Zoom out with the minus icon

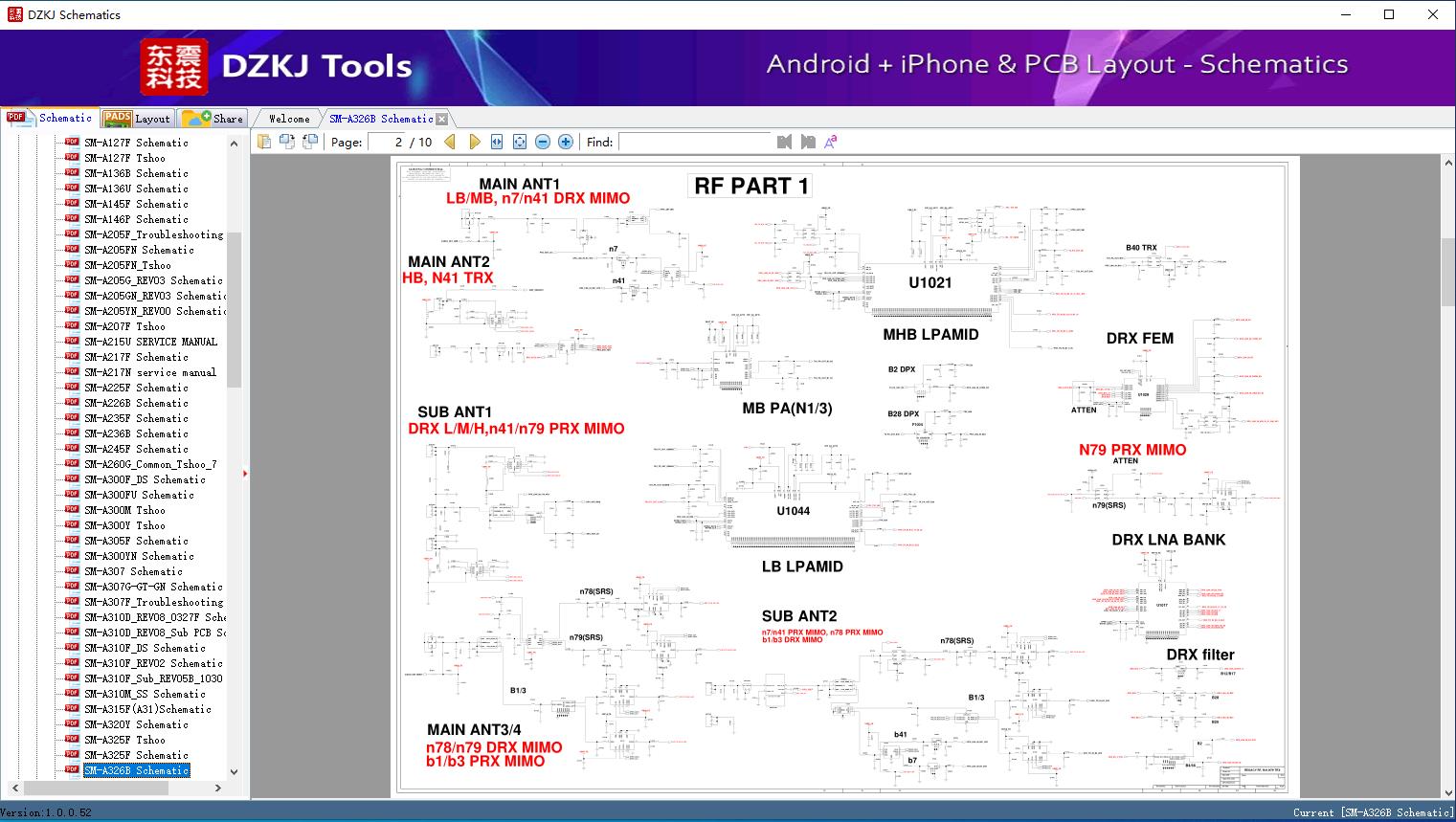coord(543,142)
